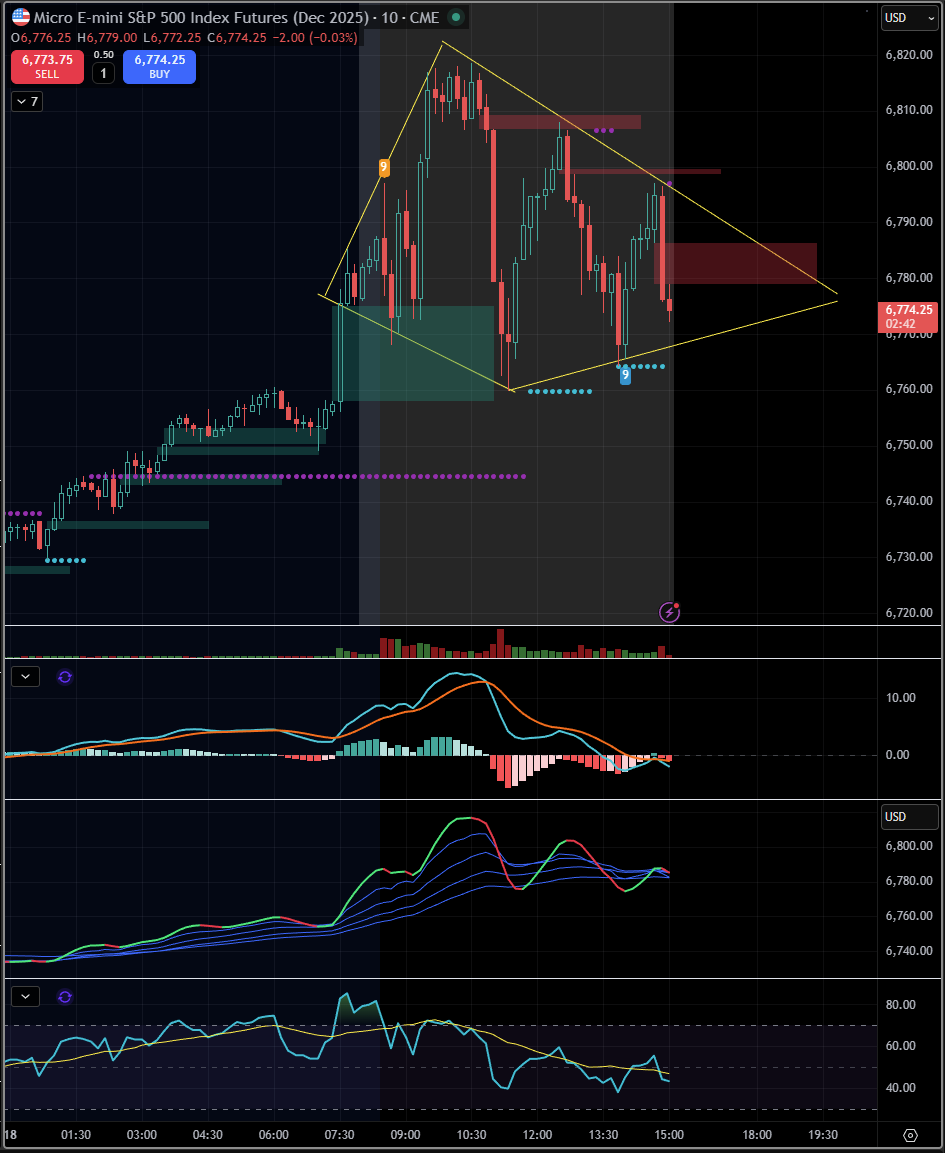Viewport: 945px width, 1153px height.
Task: Collapse the RSI pane legend chevron
Action: pos(26,997)
